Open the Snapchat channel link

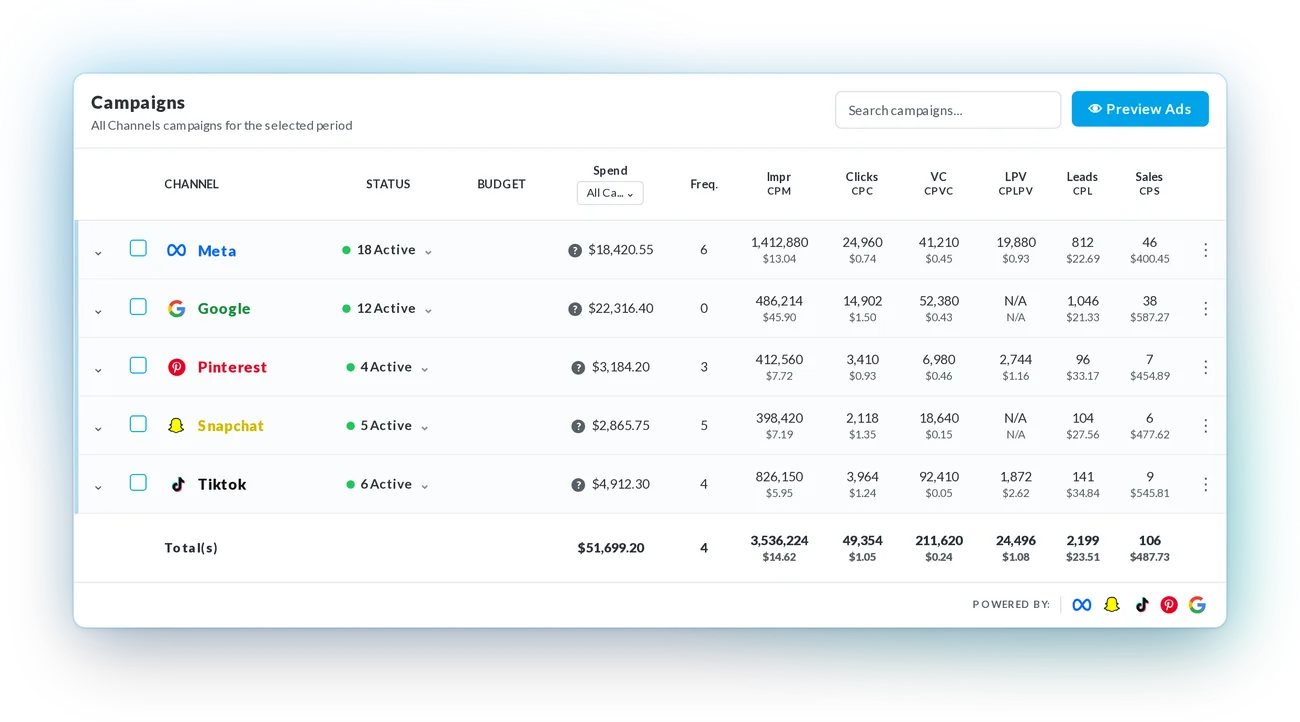(230, 426)
